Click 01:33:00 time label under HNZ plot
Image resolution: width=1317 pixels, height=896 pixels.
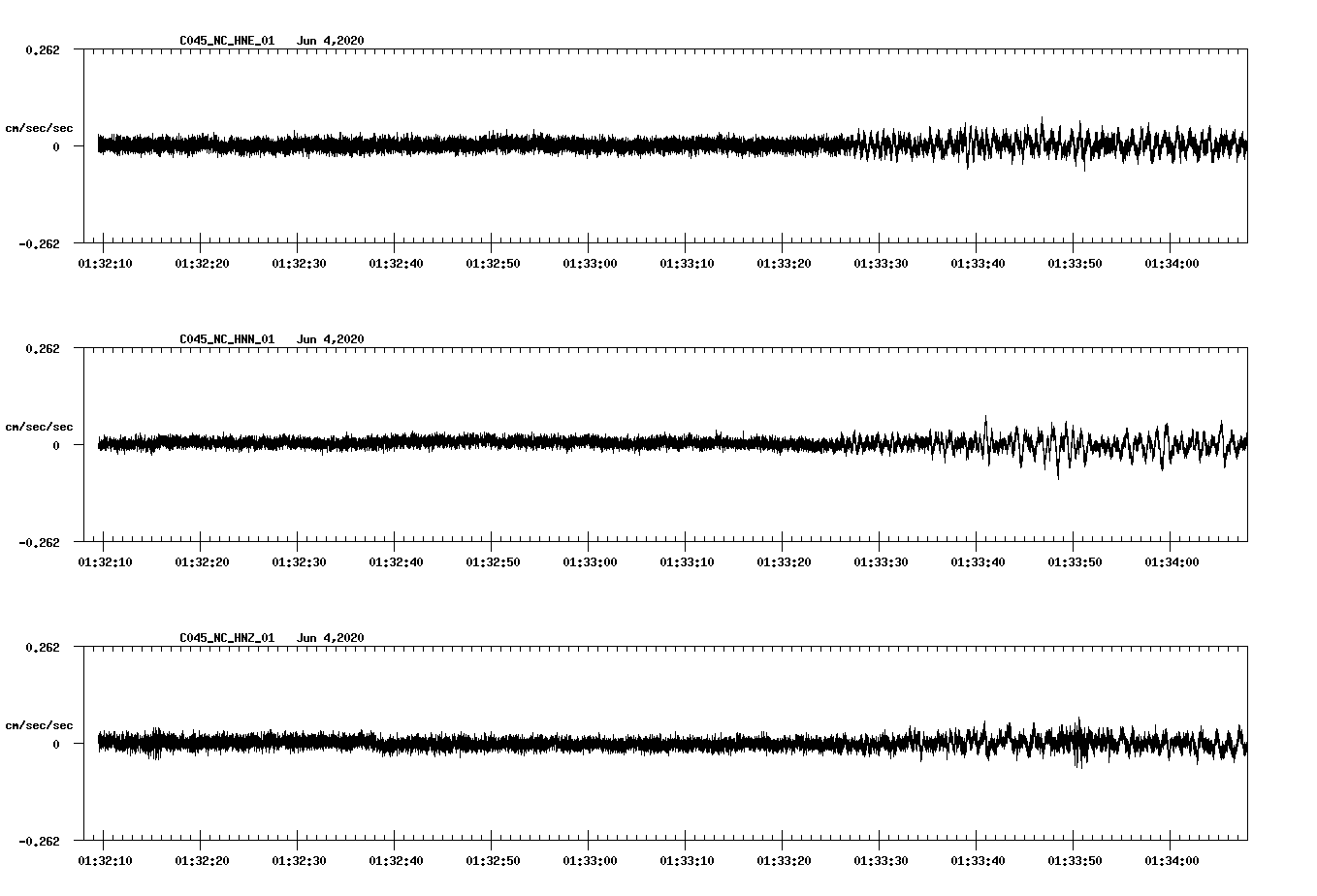tap(590, 861)
